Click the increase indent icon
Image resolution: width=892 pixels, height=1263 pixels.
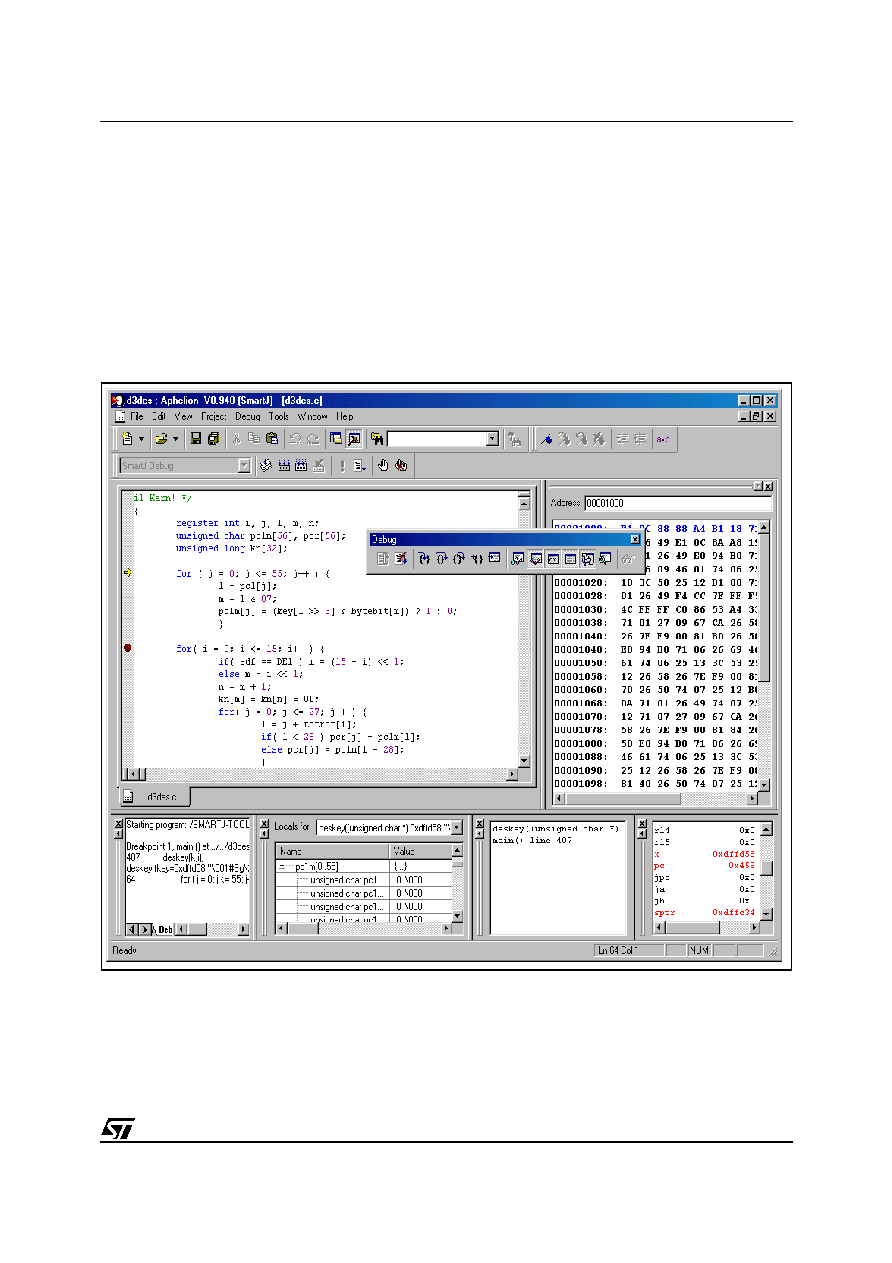point(623,438)
